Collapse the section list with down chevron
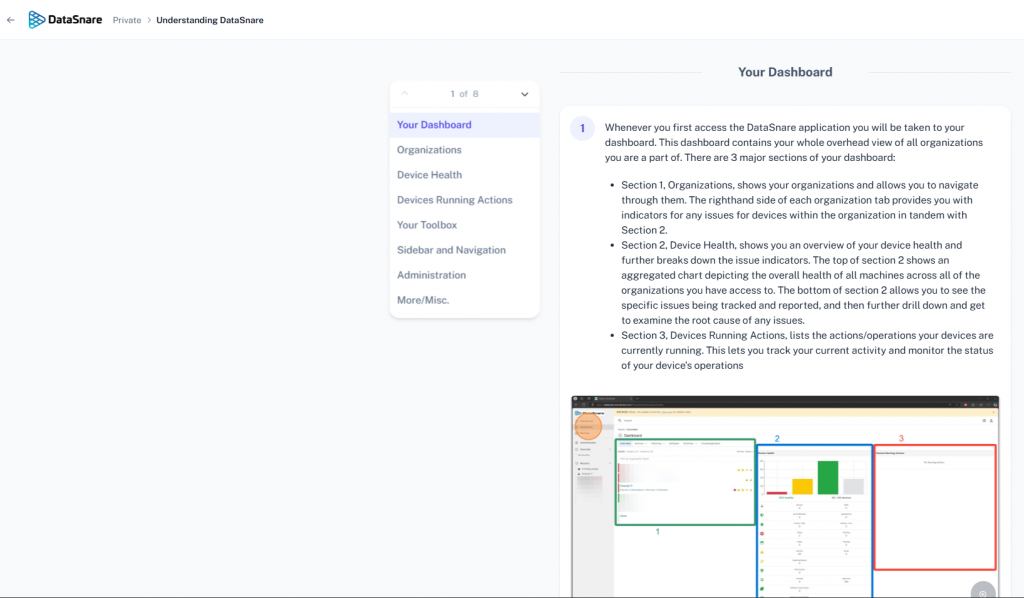1024x598 pixels. click(524, 94)
